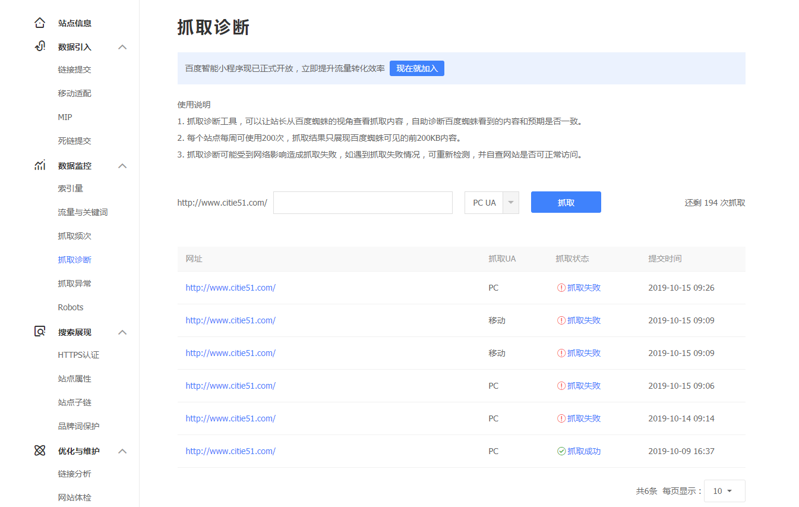Image resolution: width=799 pixels, height=507 pixels.
Task: Click the 抓取状态 column header
Action: click(572, 259)
